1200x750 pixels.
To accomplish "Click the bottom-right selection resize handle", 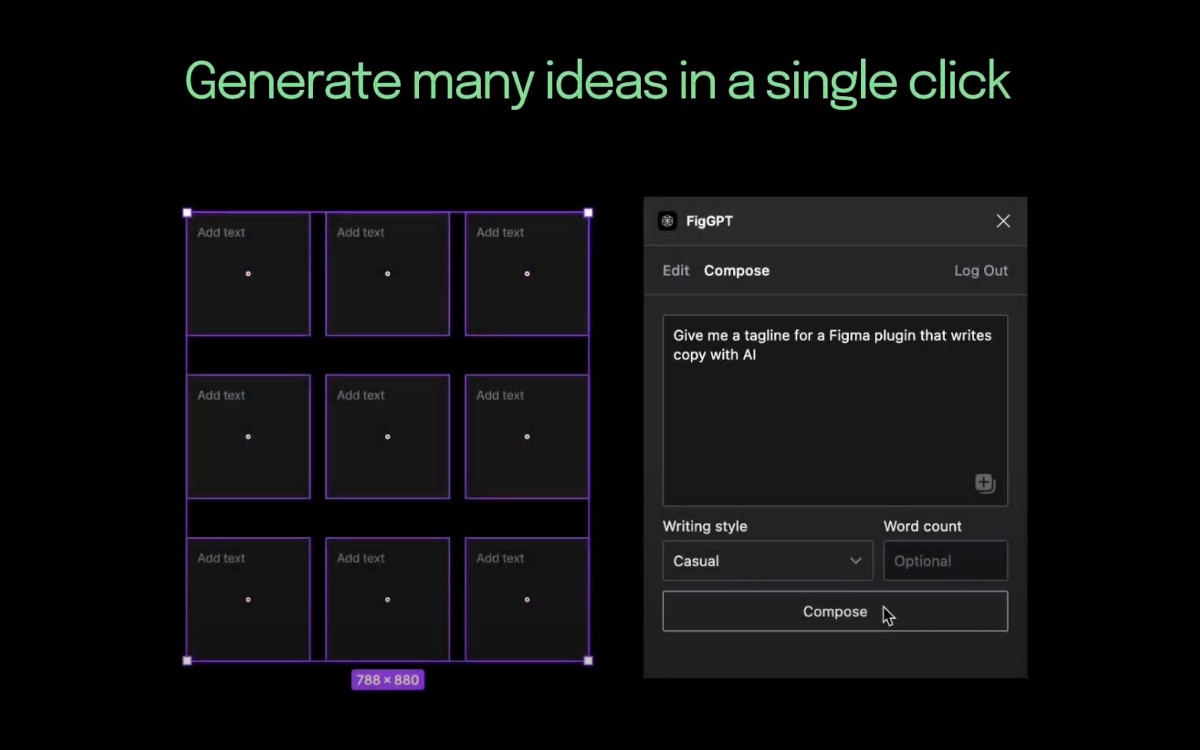I will (x=589, y=661).
